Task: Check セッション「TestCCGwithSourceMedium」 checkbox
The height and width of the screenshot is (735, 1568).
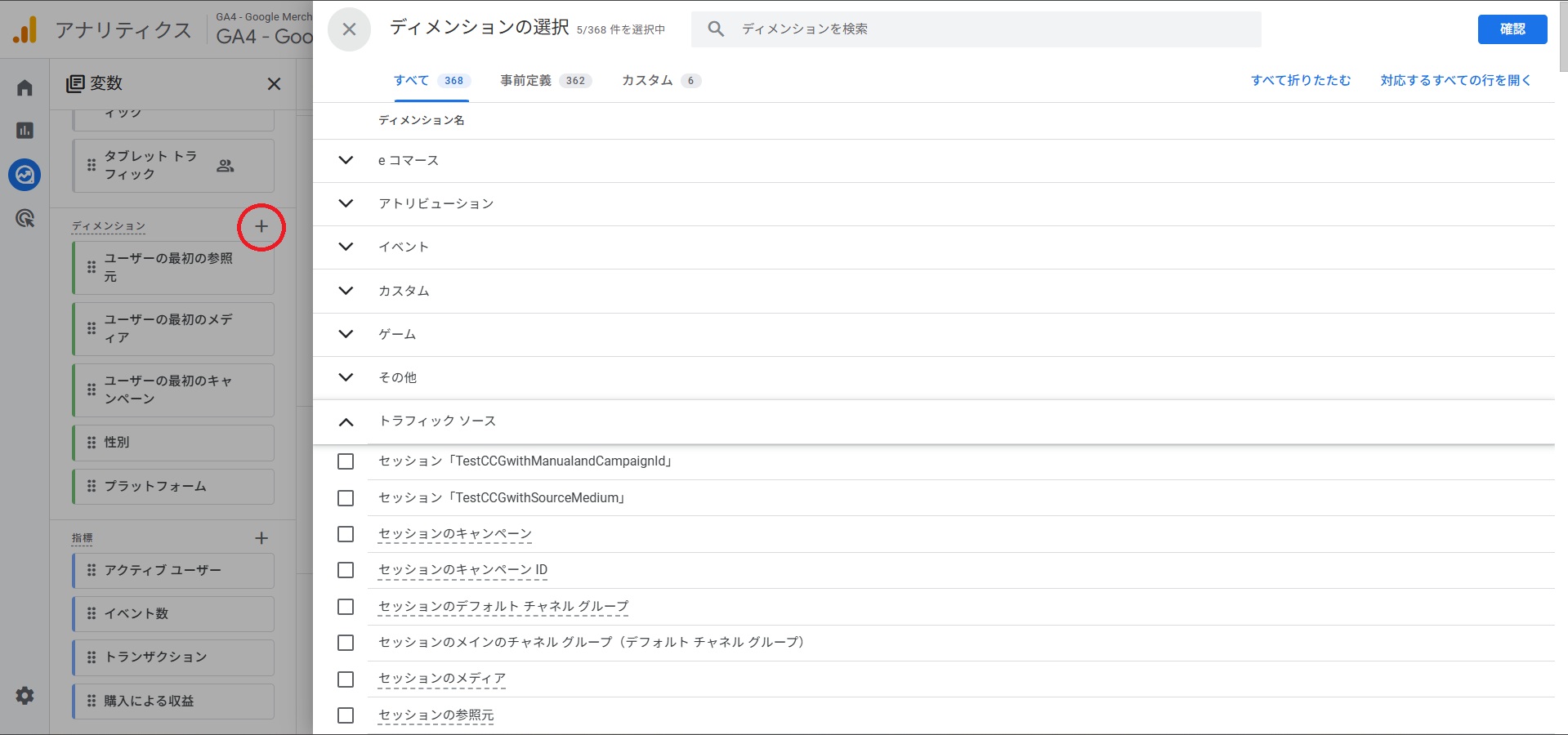Action: [346, 498]
